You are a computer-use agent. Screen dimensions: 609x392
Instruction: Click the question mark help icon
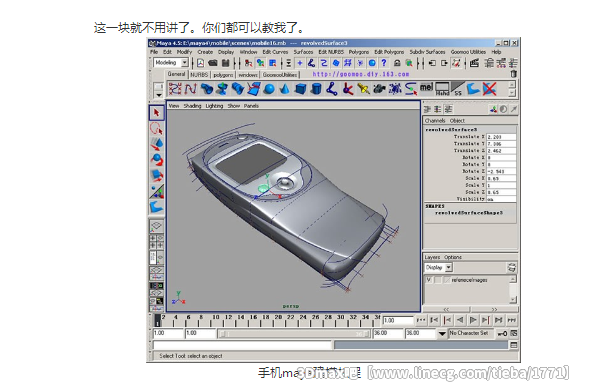pos(384,63)
